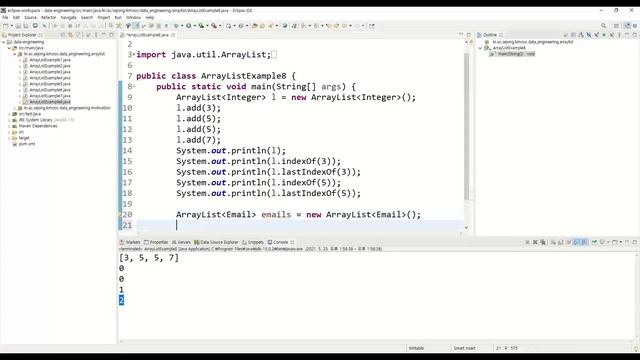Expand the target folder node
The height and width of the screenshot is (360, 640).
tap(9, 138)
